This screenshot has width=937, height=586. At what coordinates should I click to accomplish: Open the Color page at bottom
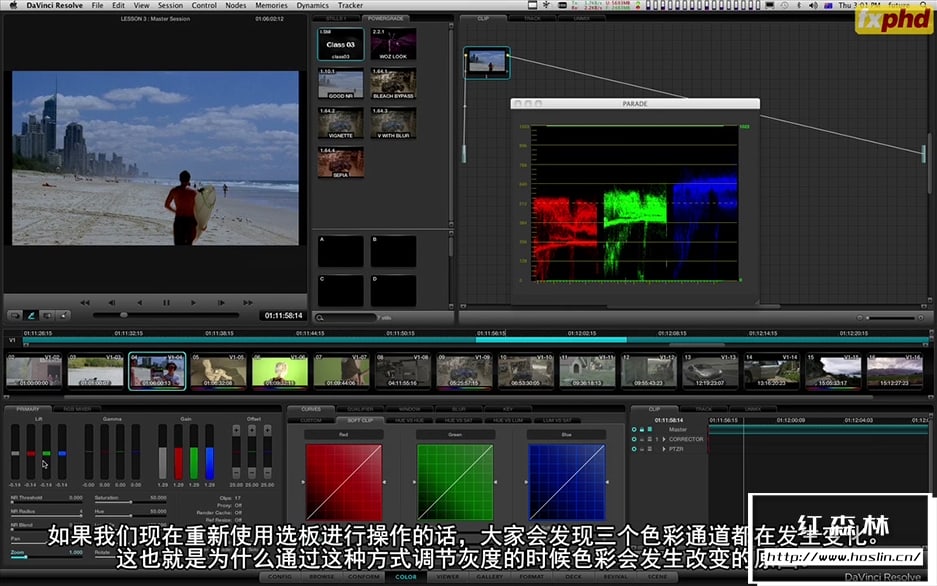[406, 577]
